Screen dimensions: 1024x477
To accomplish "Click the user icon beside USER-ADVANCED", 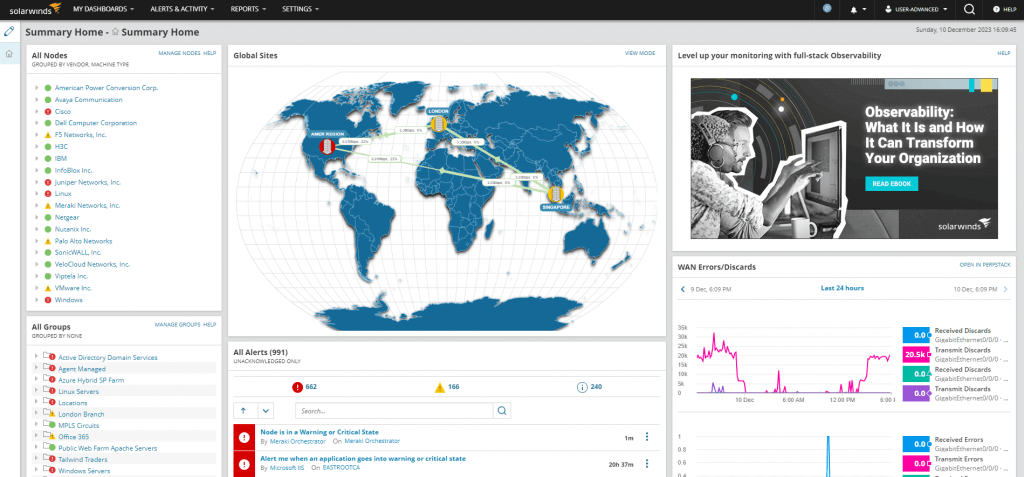I will tap(888, 9).
